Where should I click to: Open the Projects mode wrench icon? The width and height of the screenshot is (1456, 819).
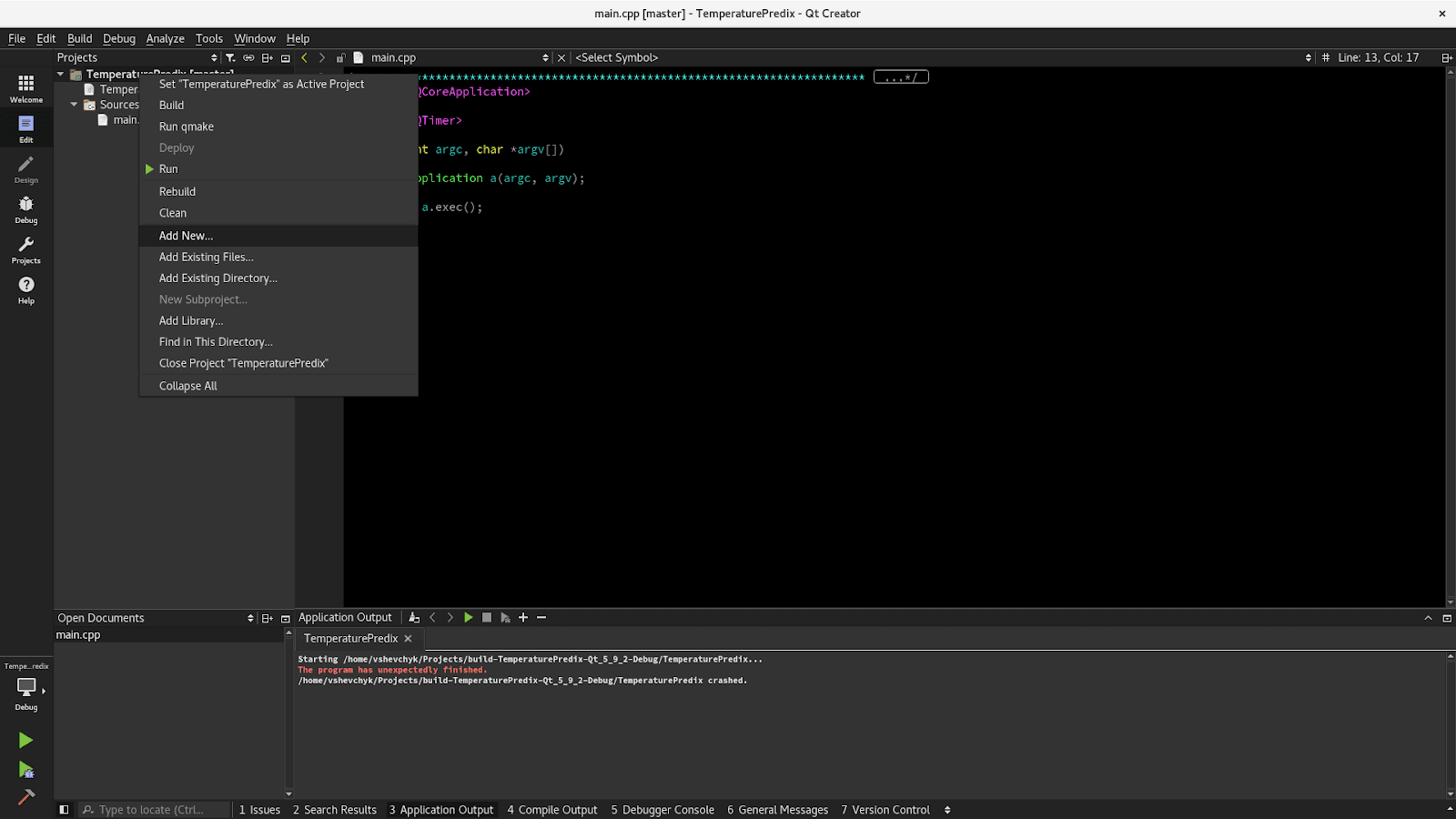tap(25, 249)
